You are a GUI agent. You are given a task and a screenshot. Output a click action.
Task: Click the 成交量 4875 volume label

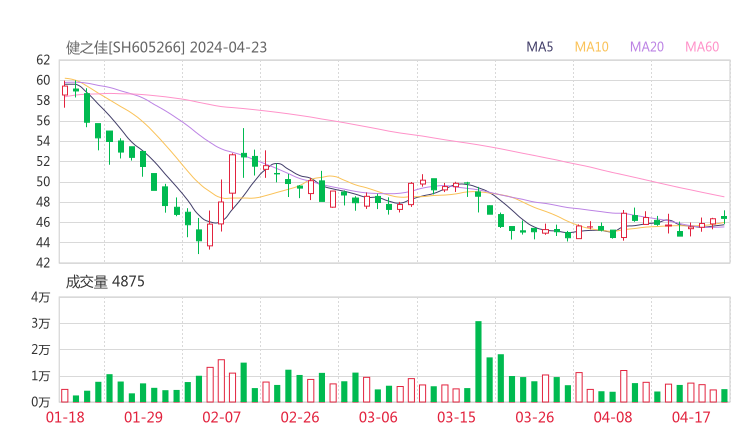click(105, 282)
